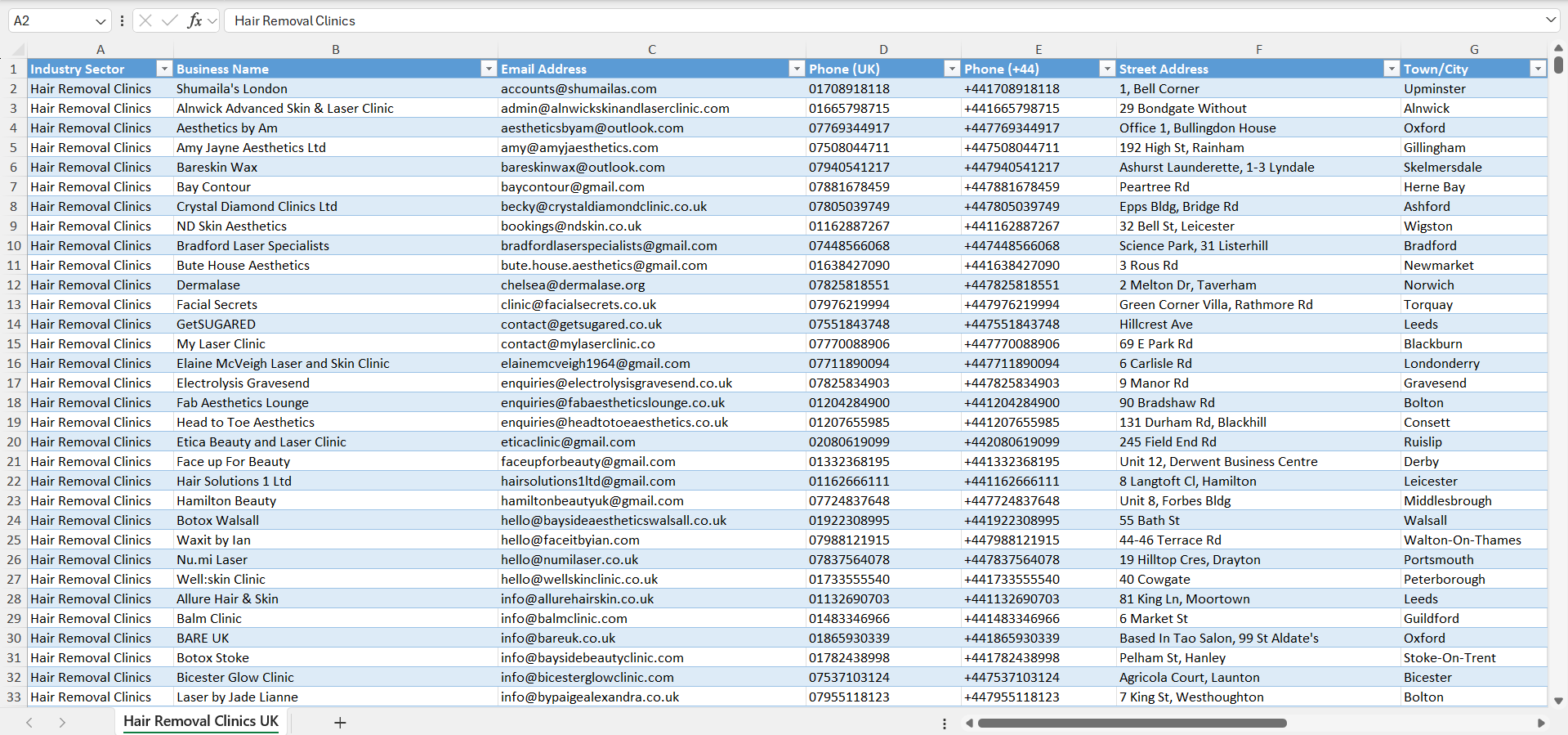Open the formula bar options three-dot handle
The image size is (1568, 735).
[x=122, y=20]
